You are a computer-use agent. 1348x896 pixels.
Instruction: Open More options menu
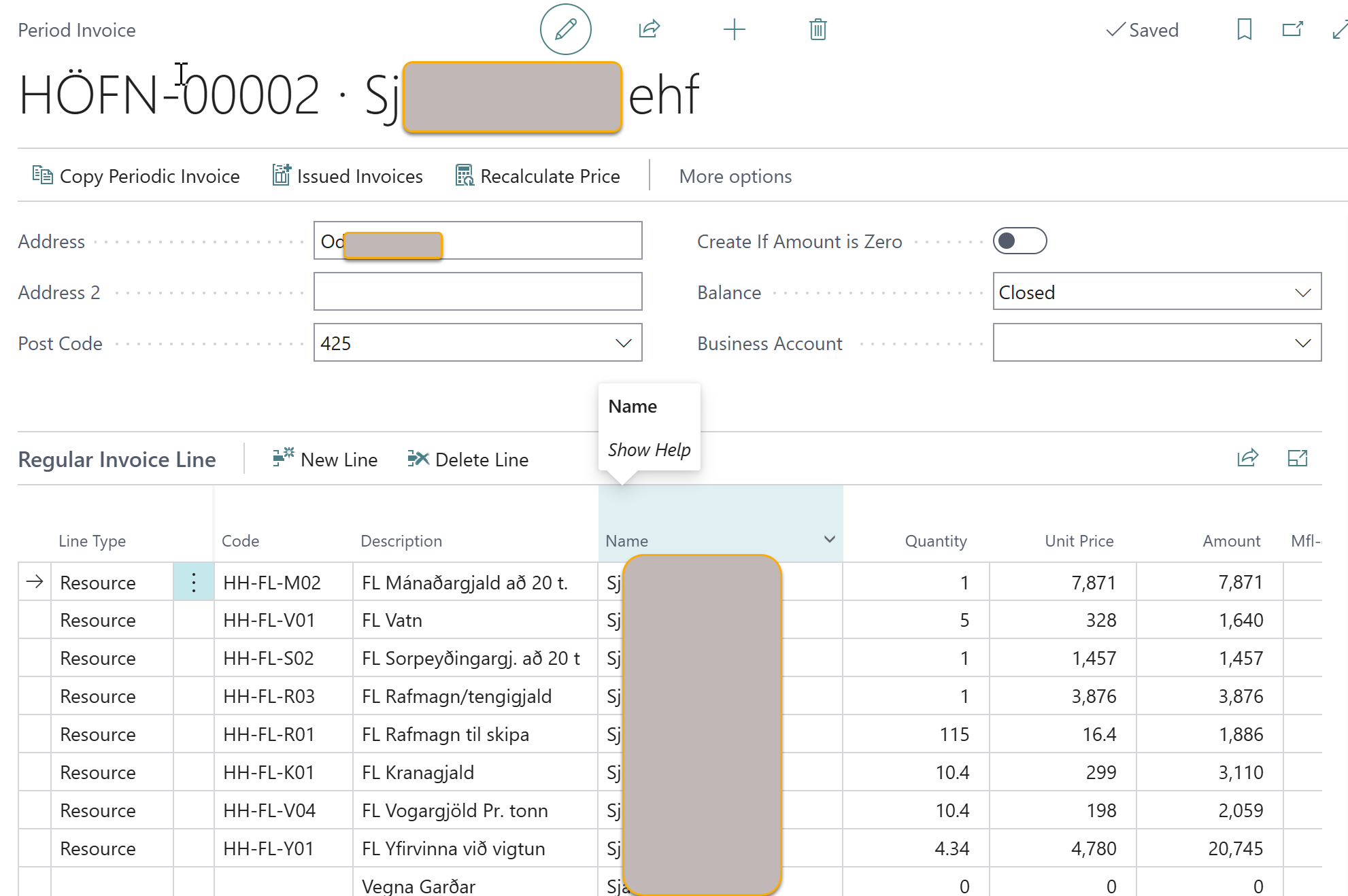(735, 176)
